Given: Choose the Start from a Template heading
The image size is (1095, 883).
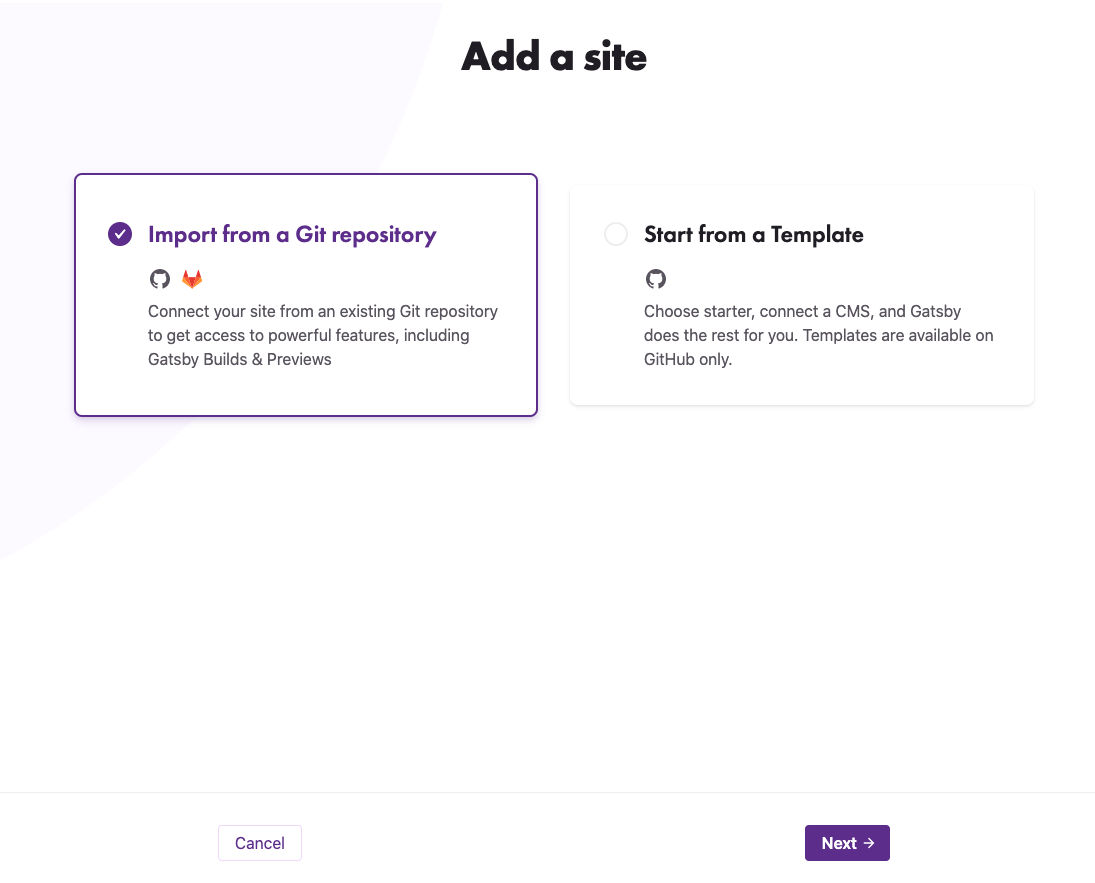Looking at the screenshot, I should pos(754,235).
